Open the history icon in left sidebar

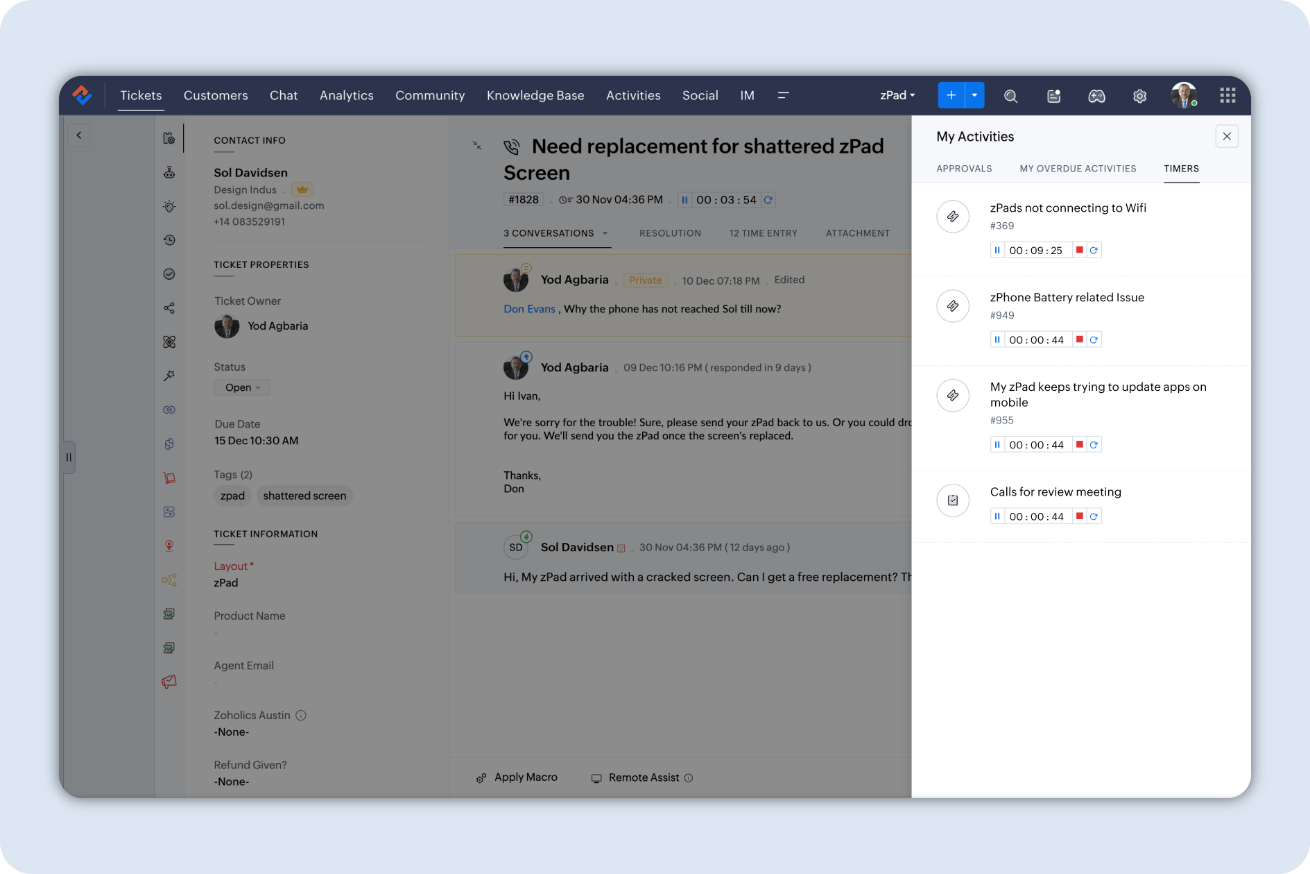coord(169,240)
